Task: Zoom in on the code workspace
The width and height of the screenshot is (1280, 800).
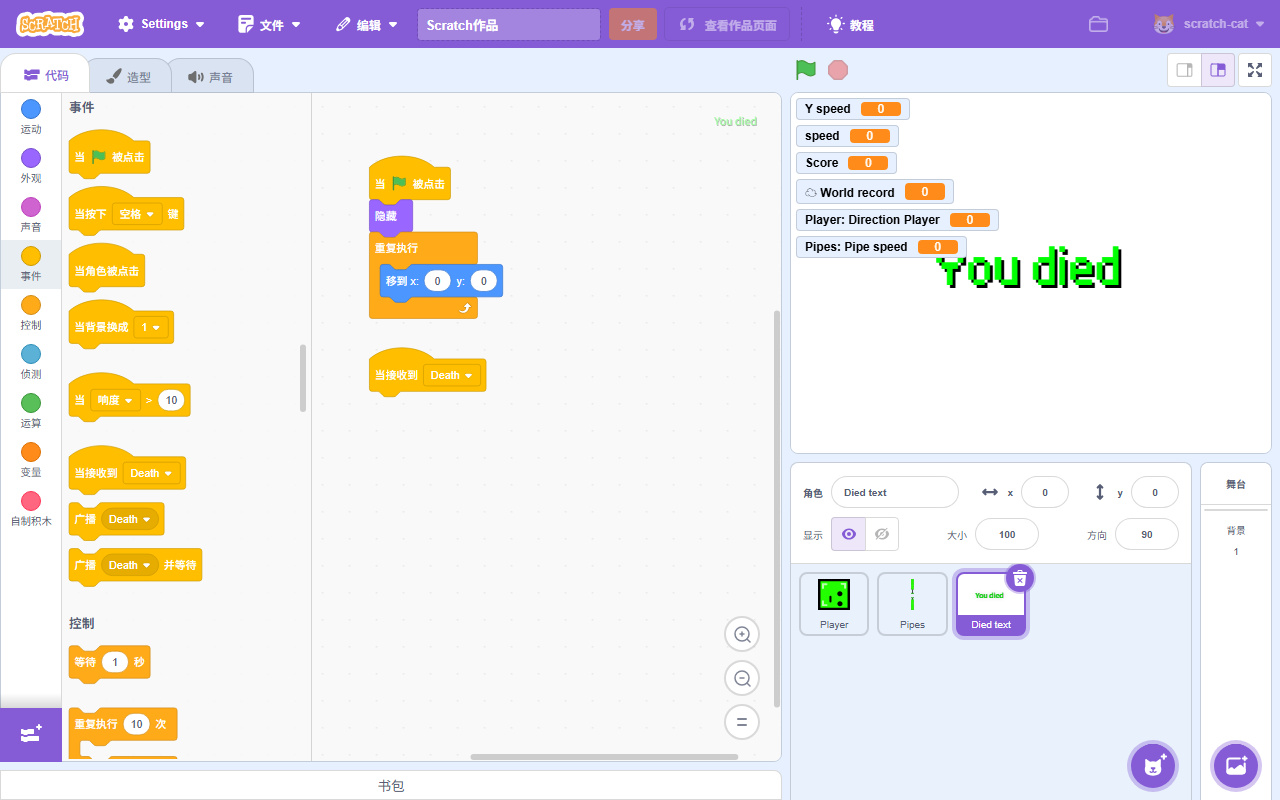Action: 742,635
